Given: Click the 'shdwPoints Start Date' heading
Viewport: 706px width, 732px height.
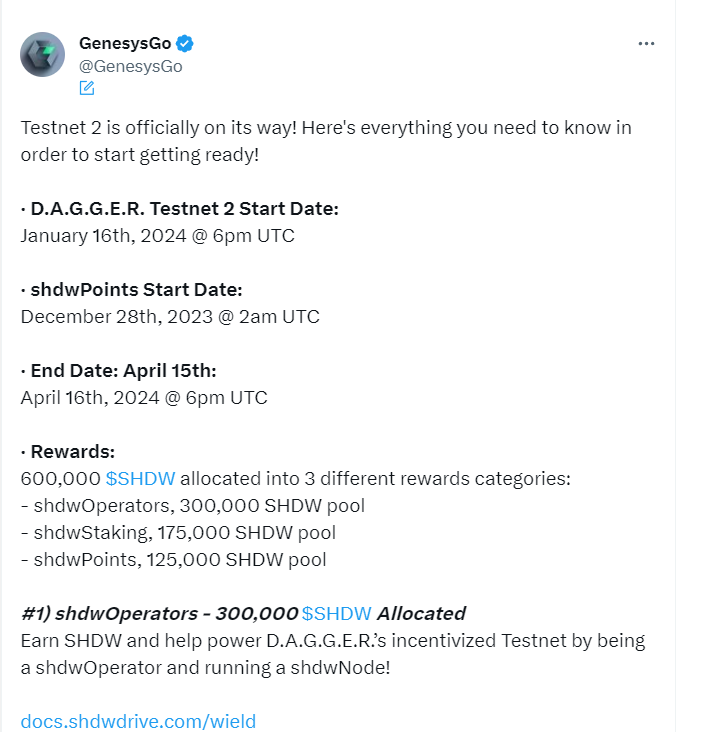Looking at the screenshot, I should [136, 290].
